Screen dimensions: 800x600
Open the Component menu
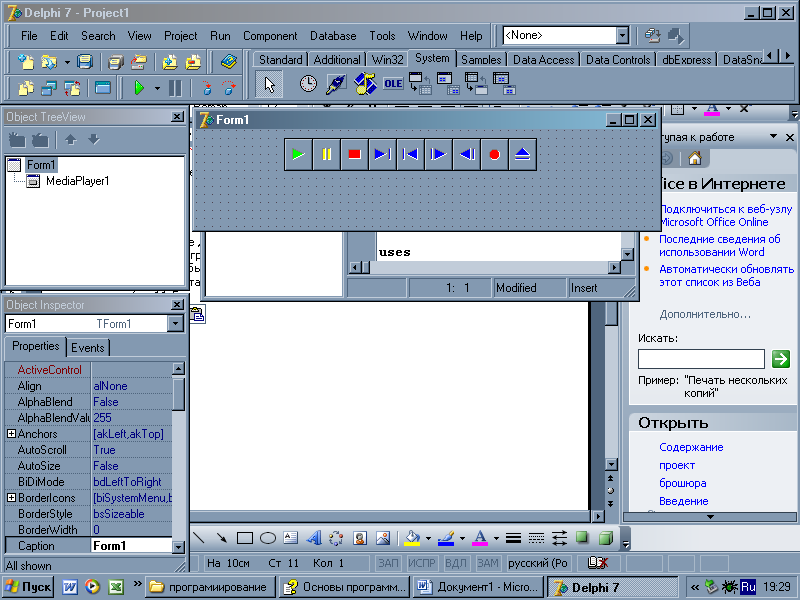tap(270, 36)
